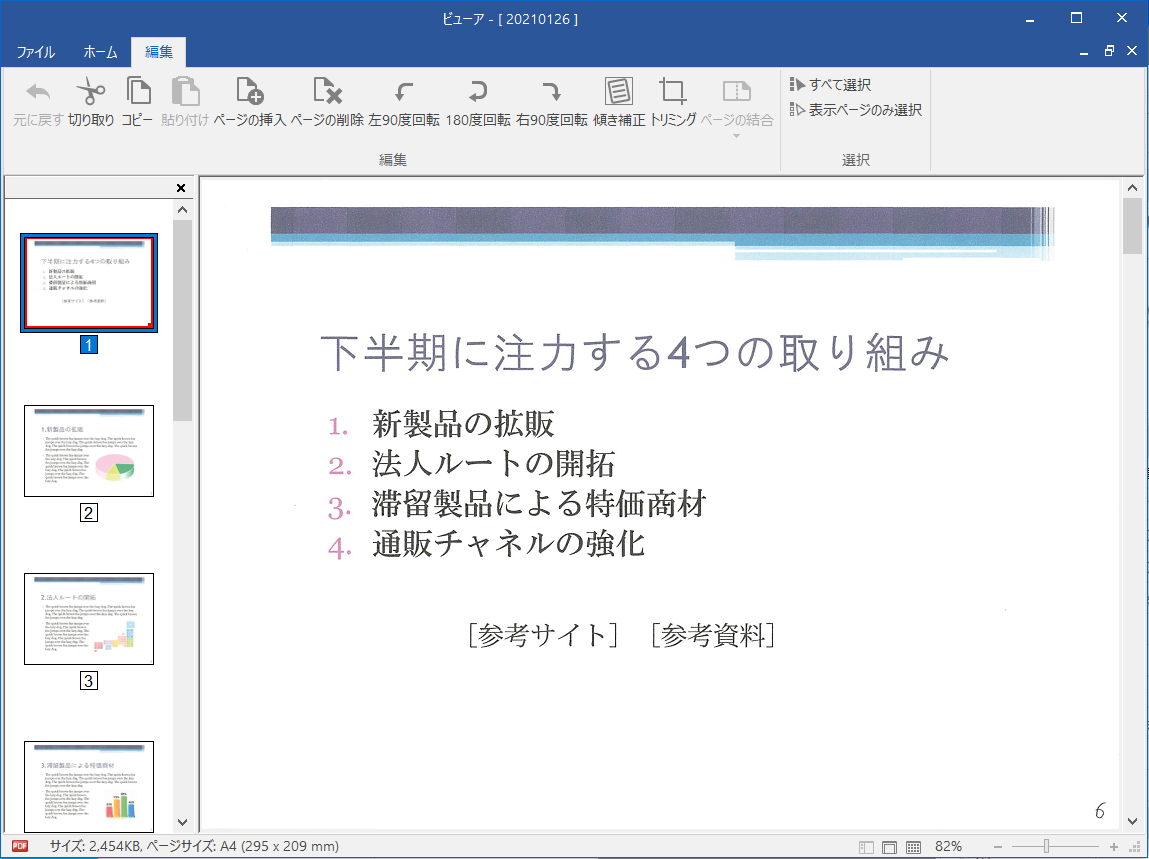Apply skew correction (傾き補正)
1149x859 pixels.
[x=619, y=101]
